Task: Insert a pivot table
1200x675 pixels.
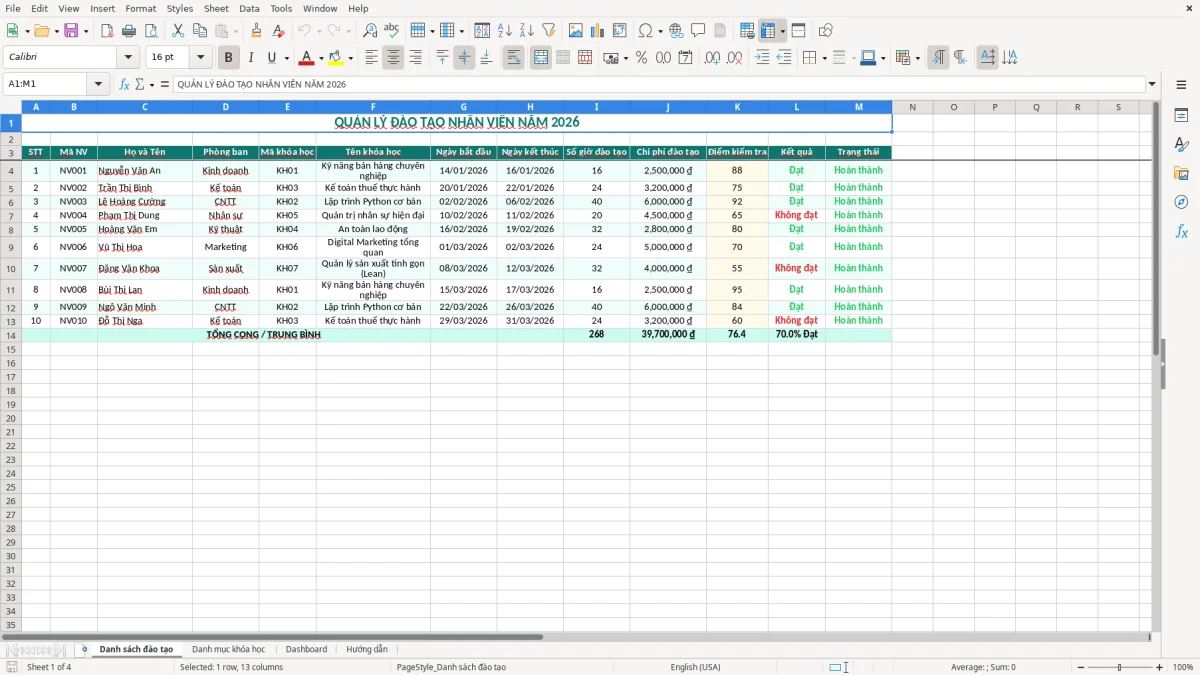Action: [x=620, y=31]
